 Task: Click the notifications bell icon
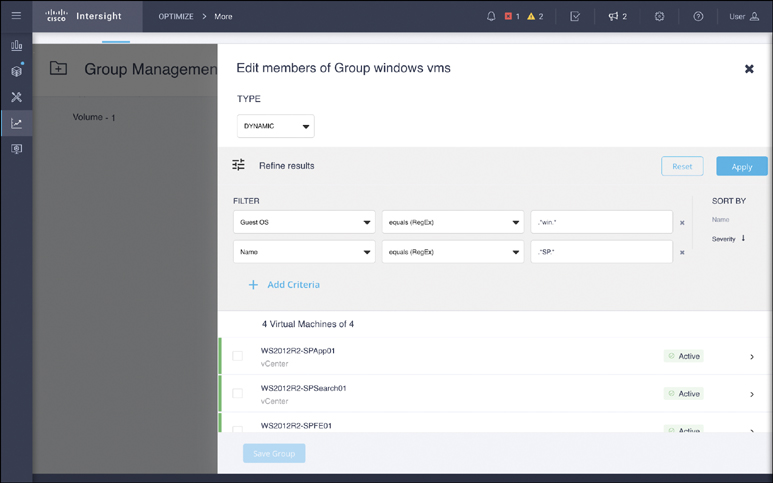[x=490, y=16]
